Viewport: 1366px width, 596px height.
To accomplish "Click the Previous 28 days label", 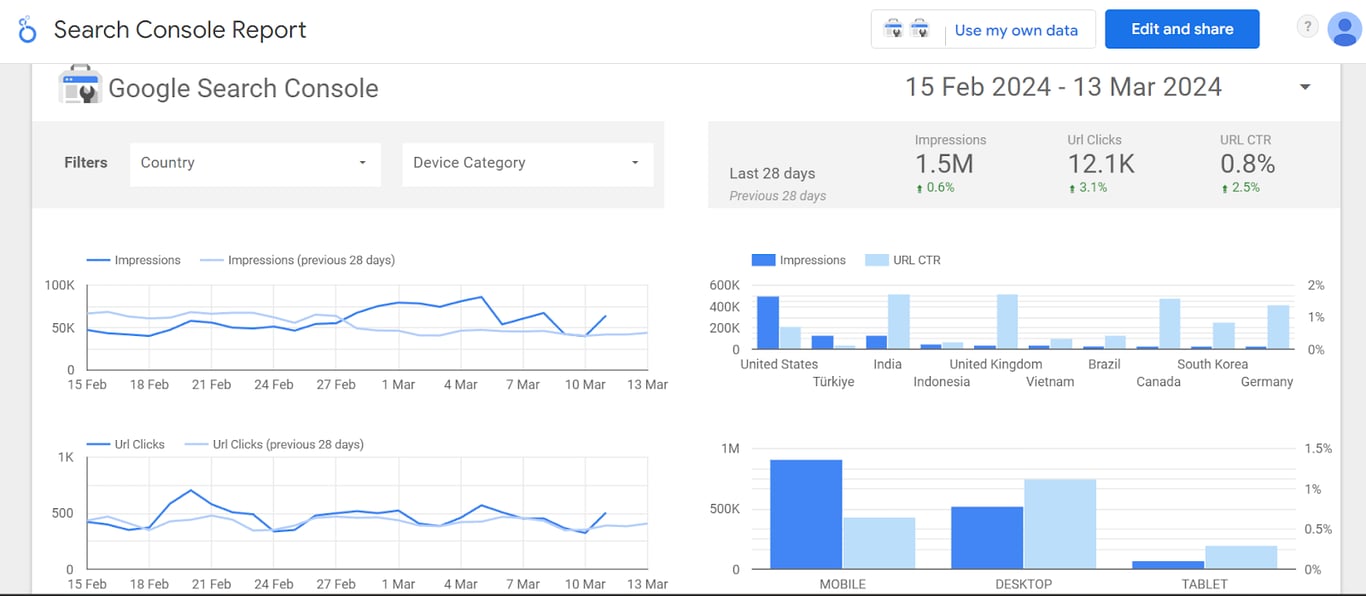I will tap(778, 196).
